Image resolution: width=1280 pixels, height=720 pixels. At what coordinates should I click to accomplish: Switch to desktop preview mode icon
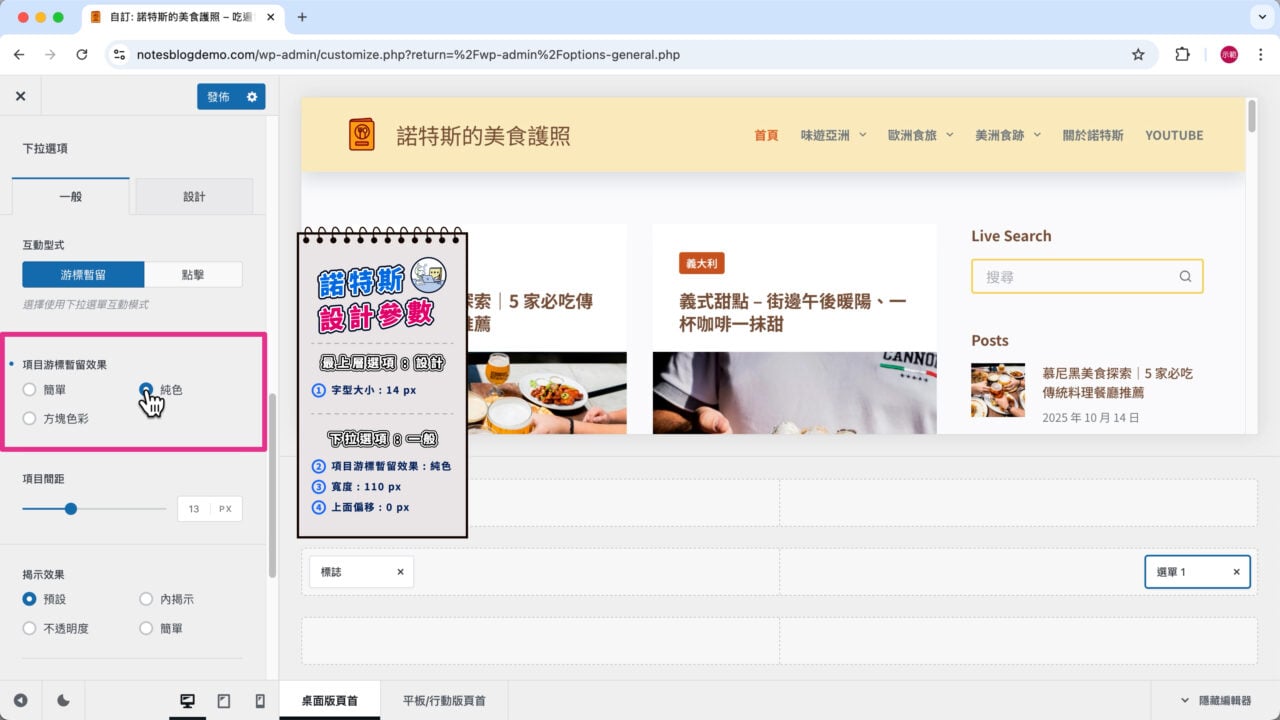coord(187,700)
